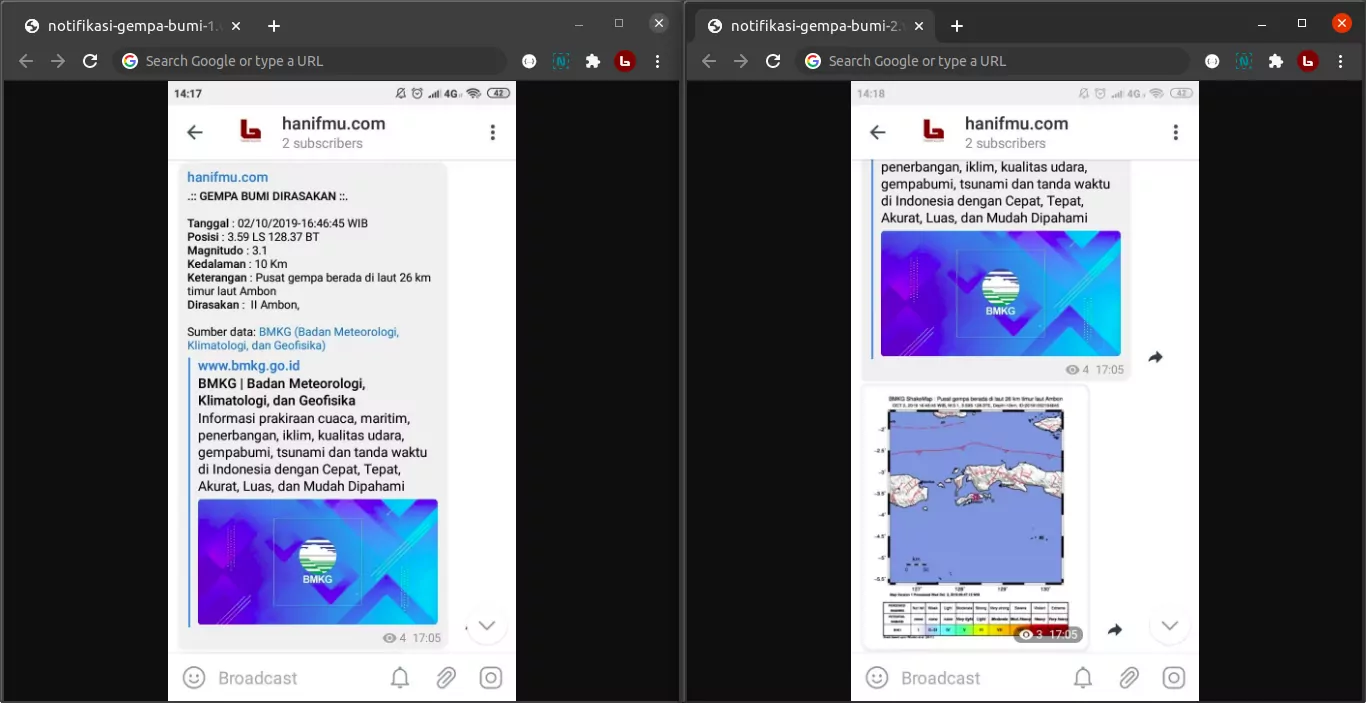Image resolution: width=1366 pixels, height=703 pixels.
Task: Click 'GEMPA BUMI DIRASAKAN' heading text
Action: coord(268,196)
